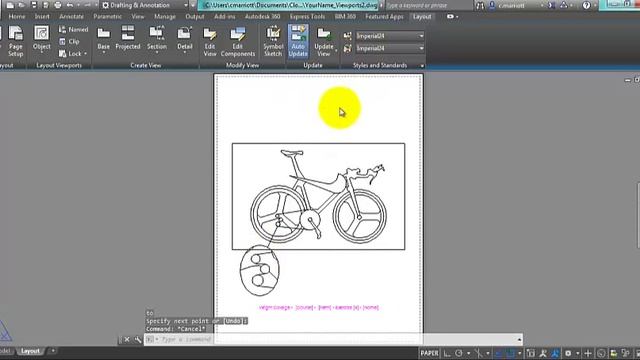
Task: Activate the Clip viewport tool
Action: tap(69, 42)
